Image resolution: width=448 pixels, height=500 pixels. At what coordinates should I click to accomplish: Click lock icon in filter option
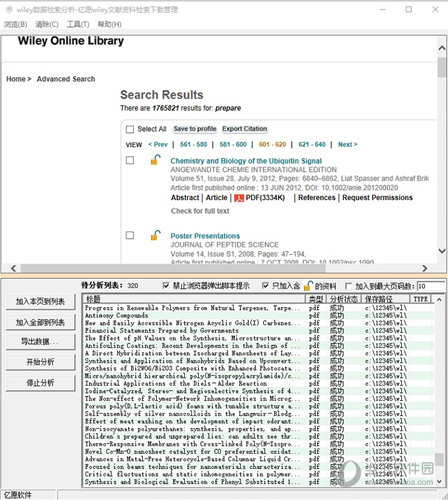click(x=308, y=286)
